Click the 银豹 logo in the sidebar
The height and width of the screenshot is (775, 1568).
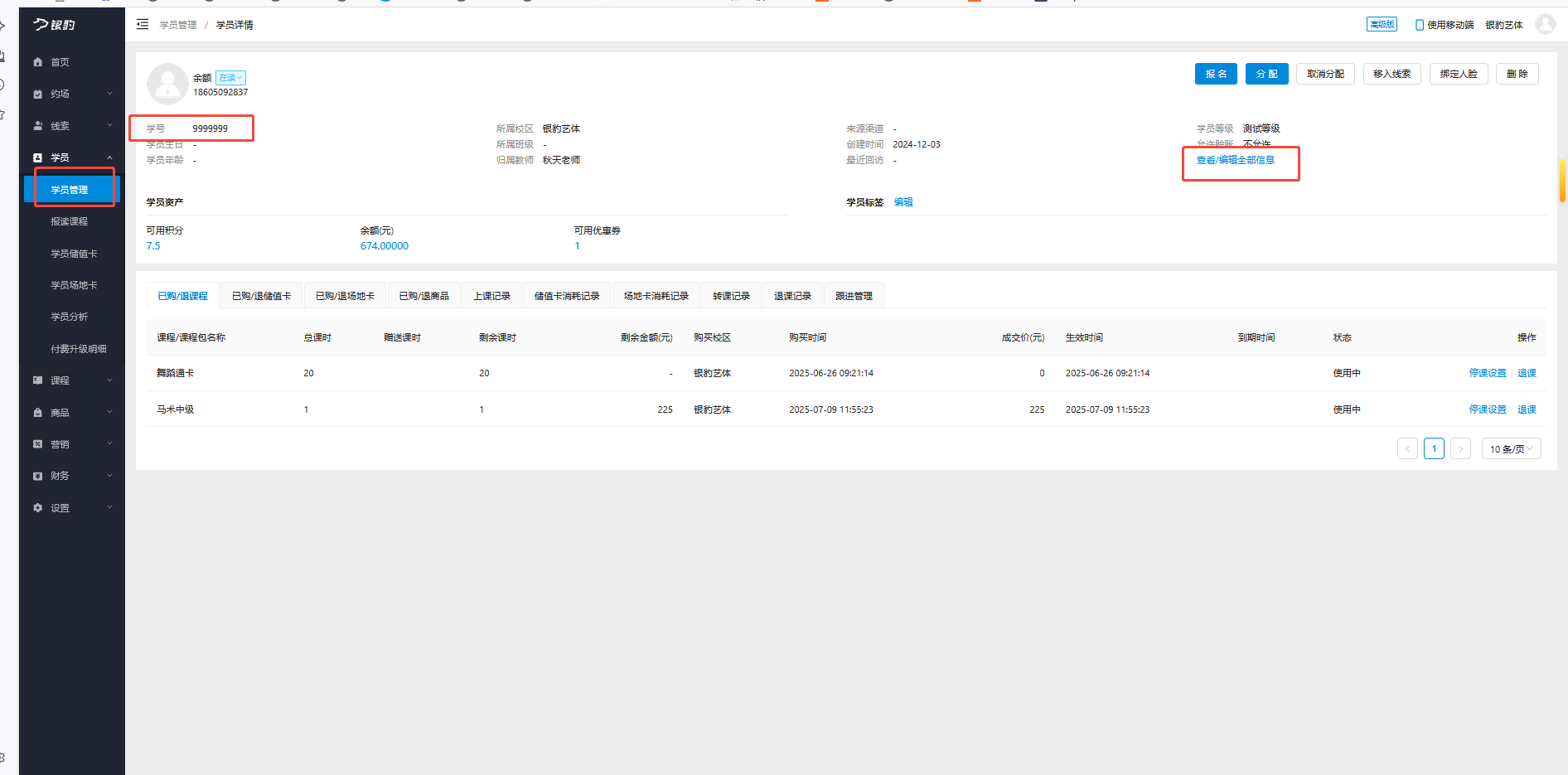(x=55, y=25)
